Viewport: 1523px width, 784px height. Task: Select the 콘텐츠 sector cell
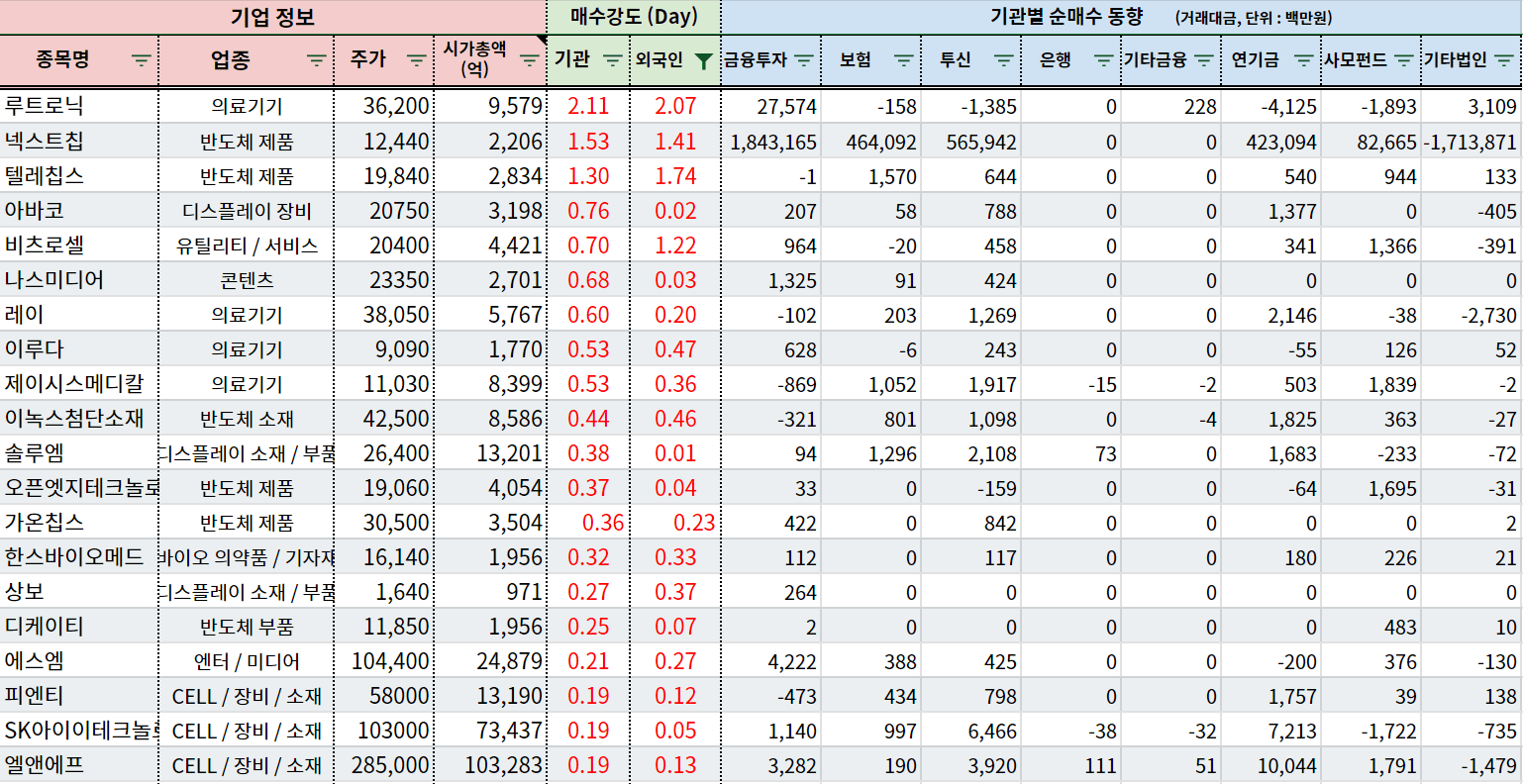tap(247, 279)
